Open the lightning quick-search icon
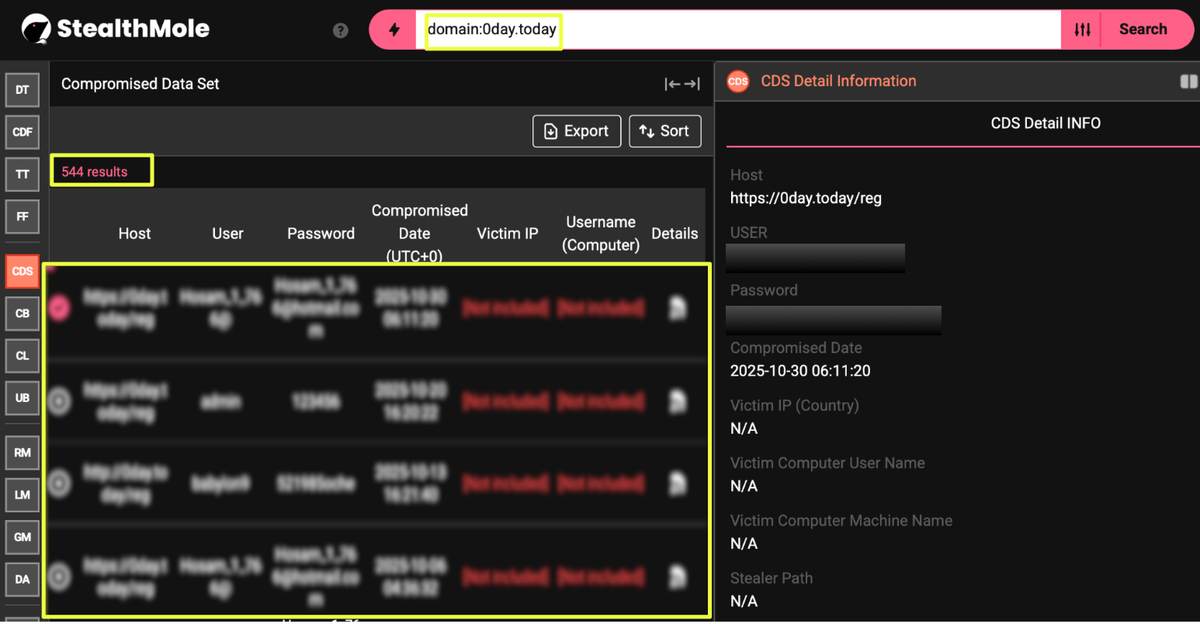This screenshot has height=624, width=1200. pos(392,30)
